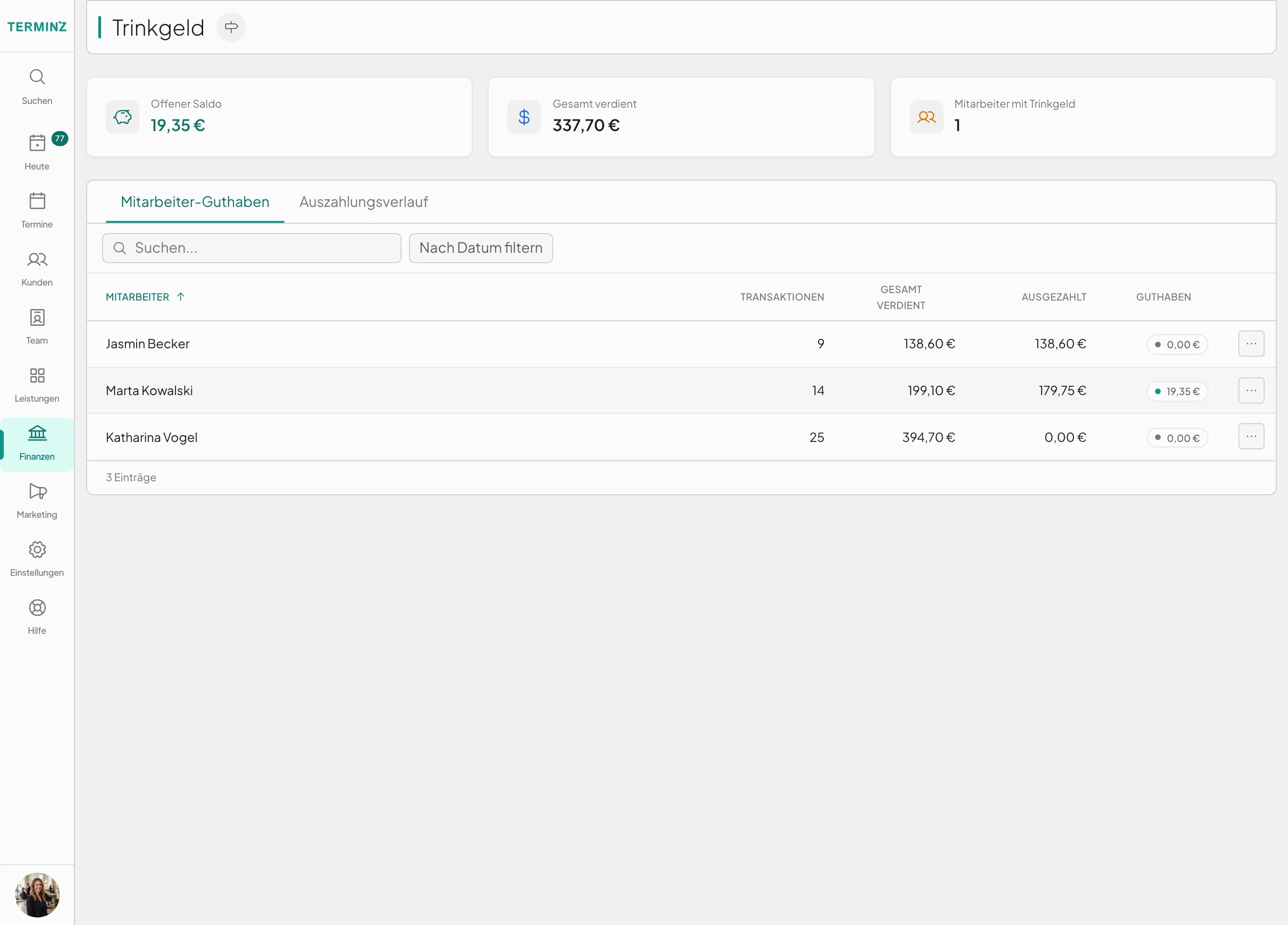Sort by TRANSAKTIONEN column header

tap(782, 297)
